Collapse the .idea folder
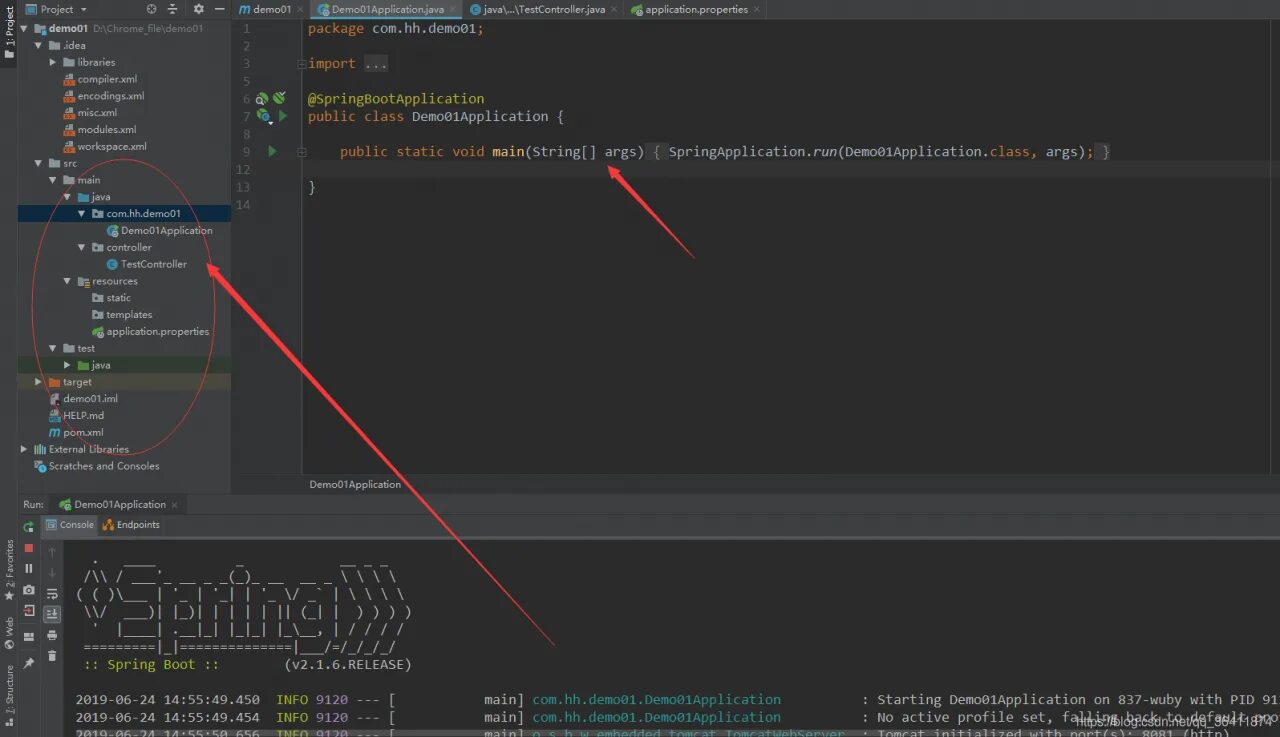 click(39, 45)
